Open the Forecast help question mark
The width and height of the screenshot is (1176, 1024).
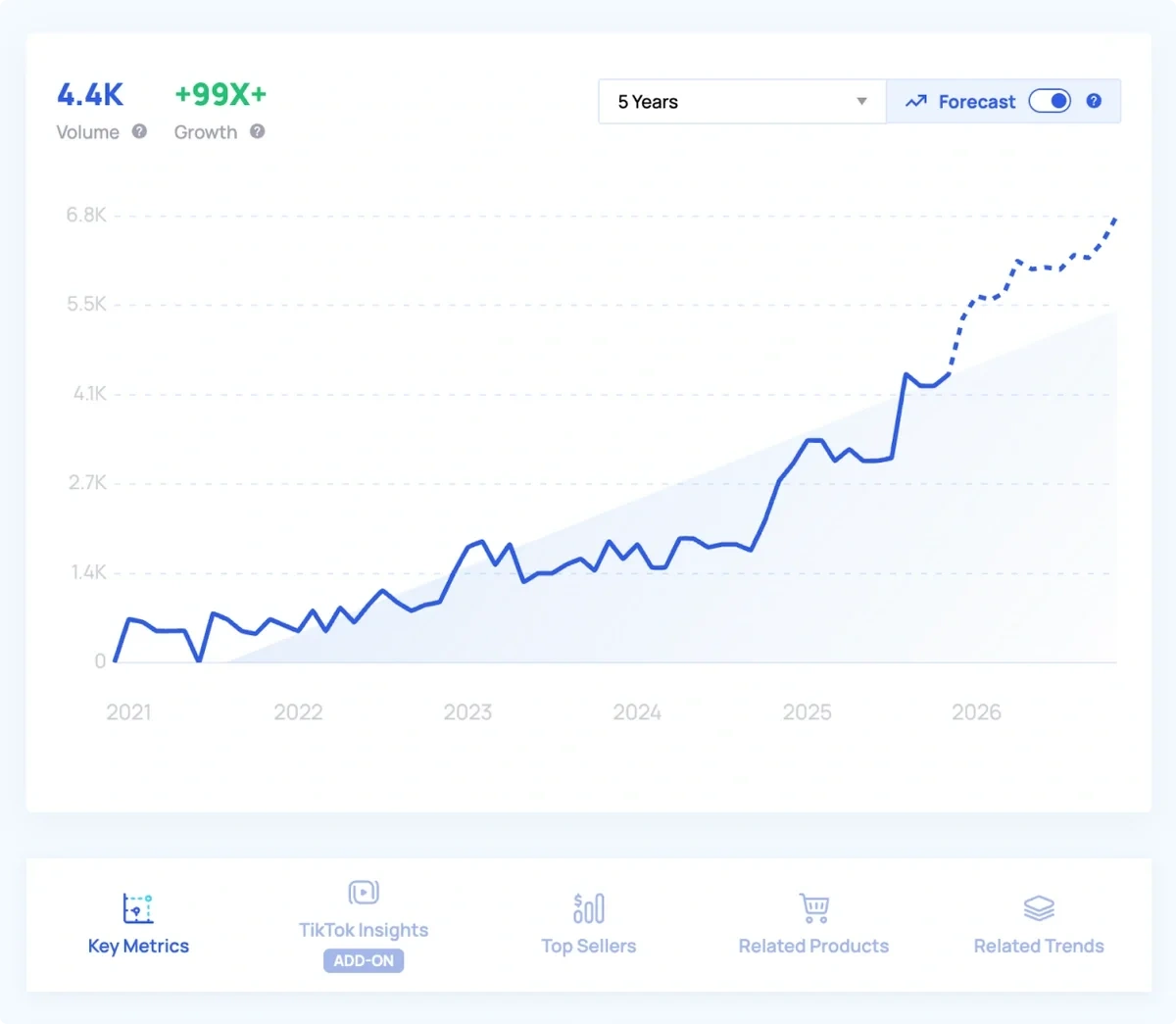(1094, 101)
